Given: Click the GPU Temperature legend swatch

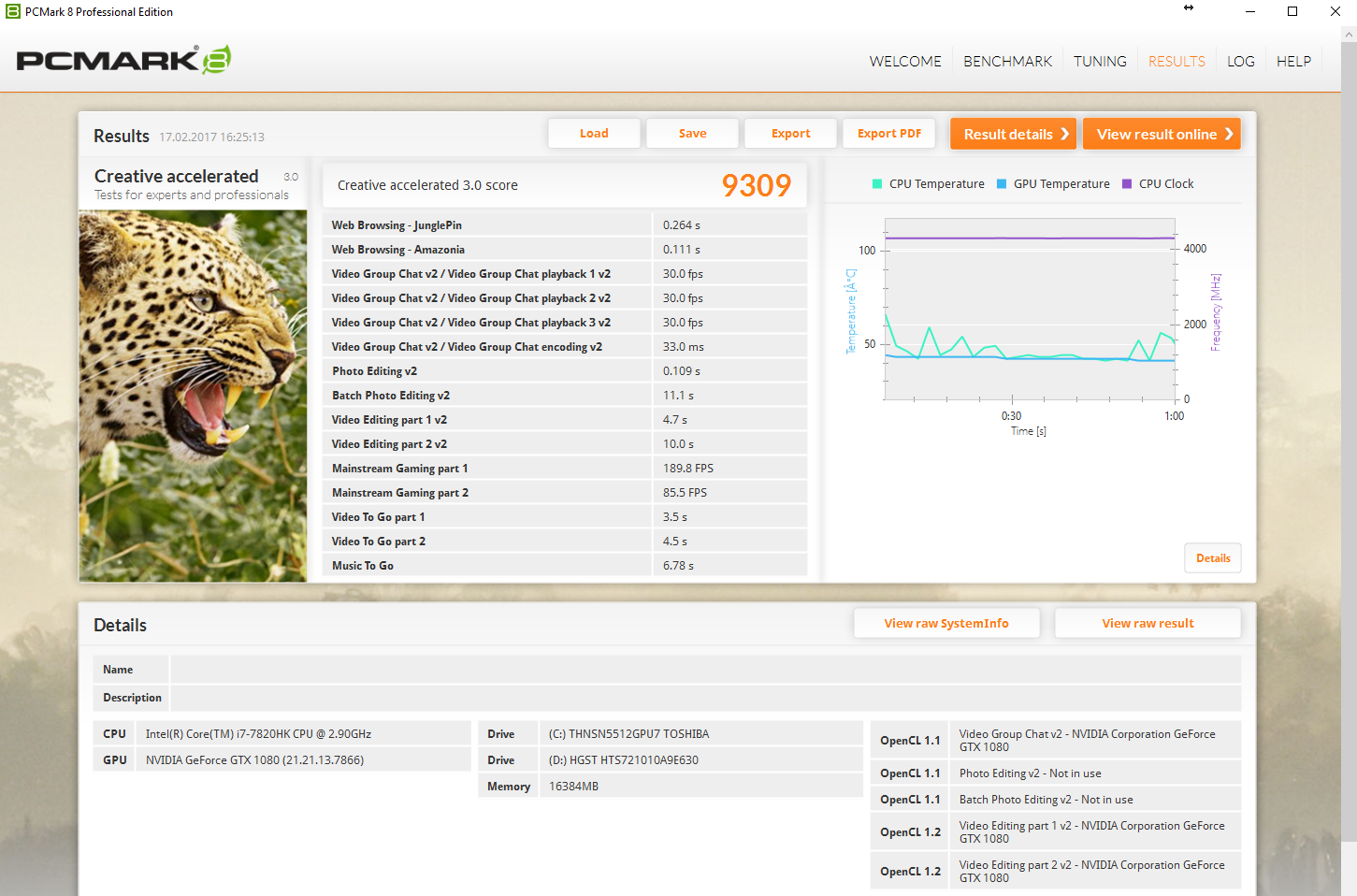Looking at the screenshot, I should 1002,184.
